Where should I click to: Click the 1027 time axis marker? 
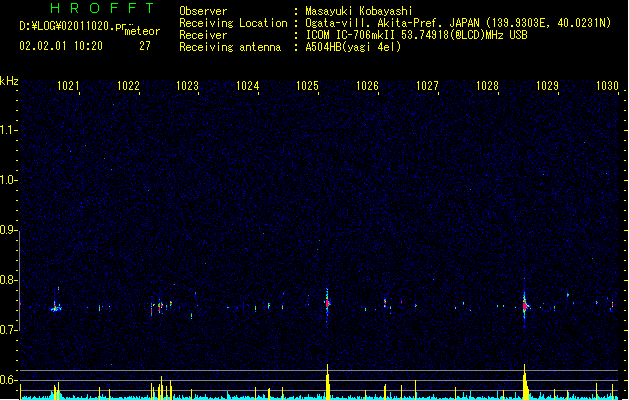pos(427,86)
